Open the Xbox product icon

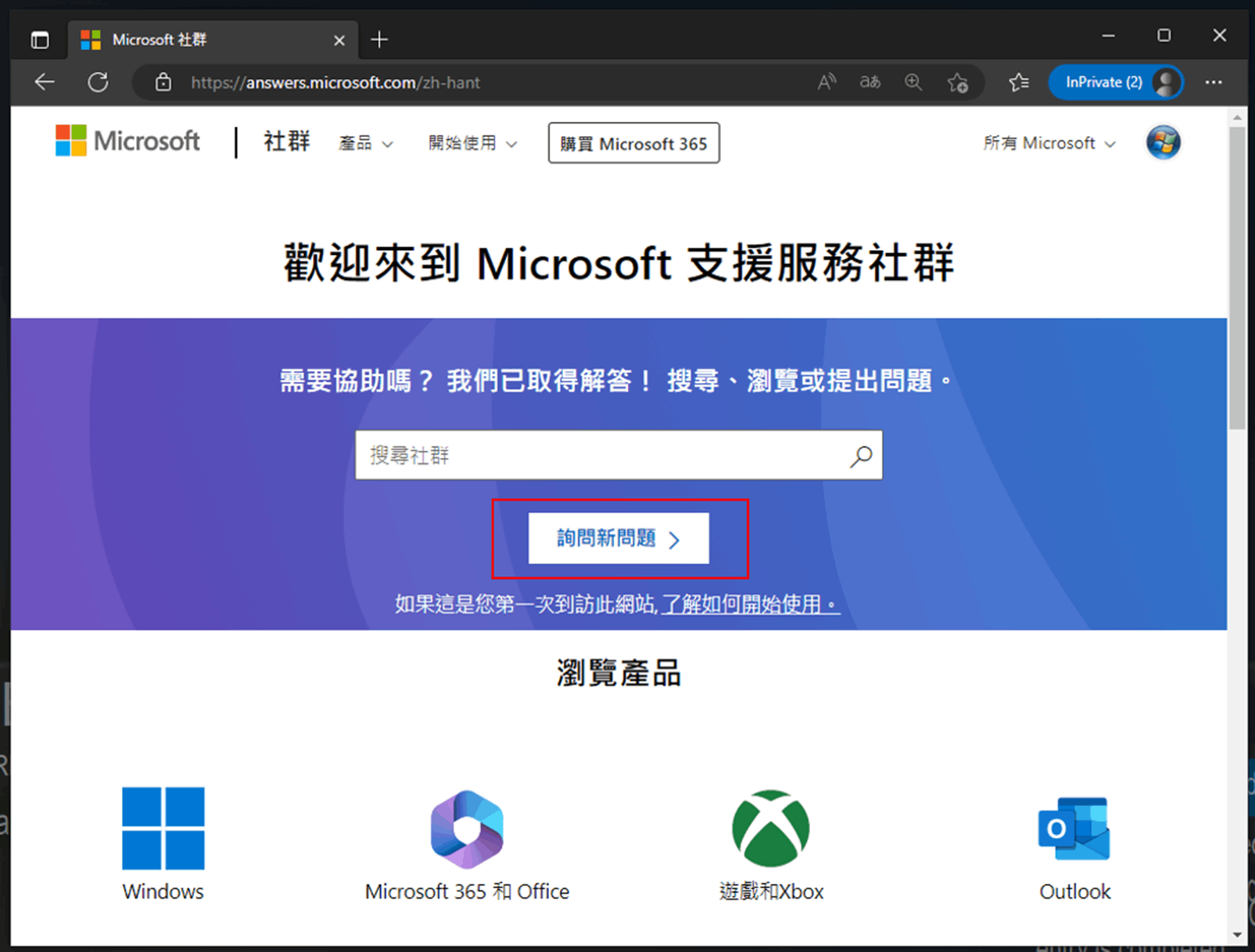[x=770, y=829]
